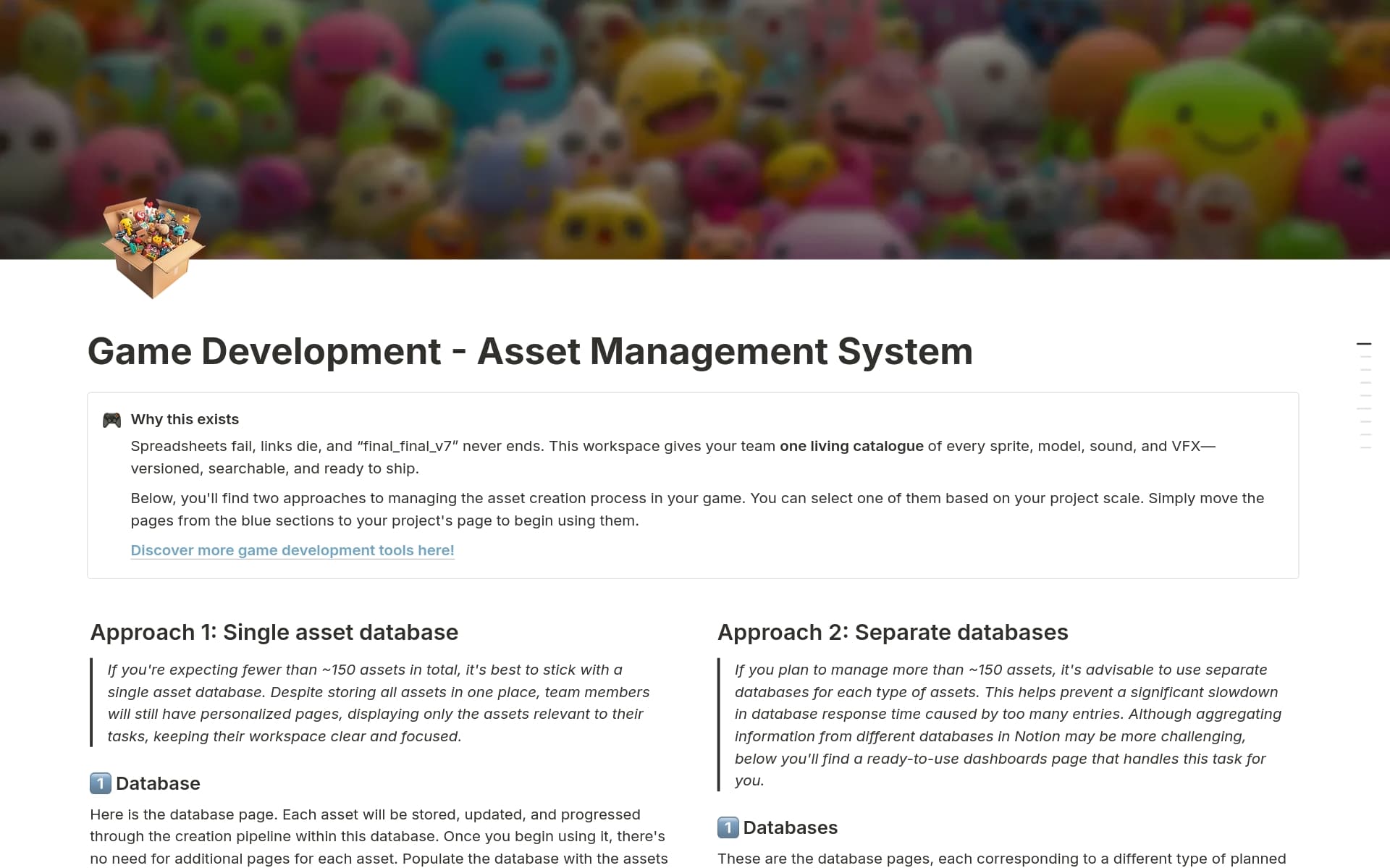The image size is (1390, 868).
Task: Click the 'Why this exists' callout title
Action: coord(185,419)
